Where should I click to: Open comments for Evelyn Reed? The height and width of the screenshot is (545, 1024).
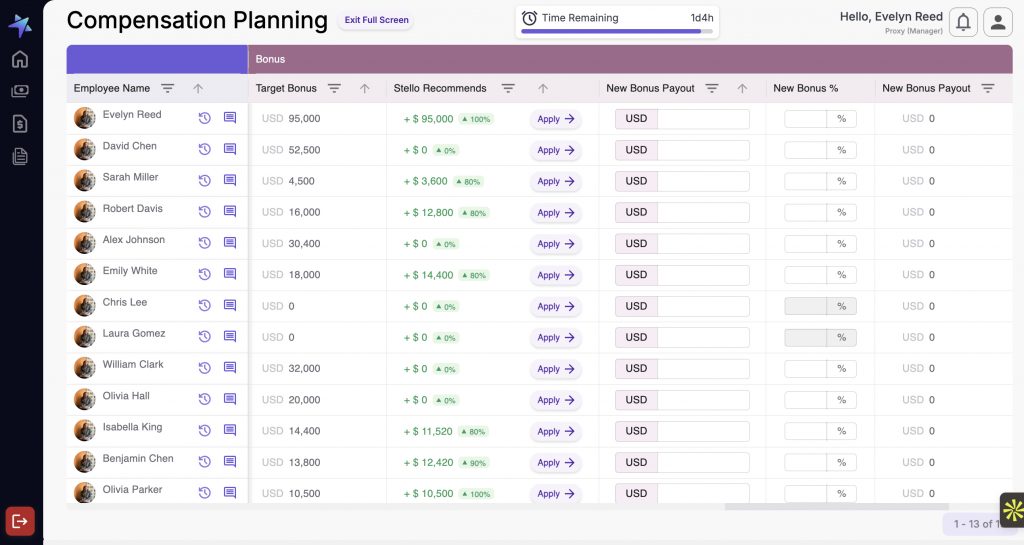[230, 117]
